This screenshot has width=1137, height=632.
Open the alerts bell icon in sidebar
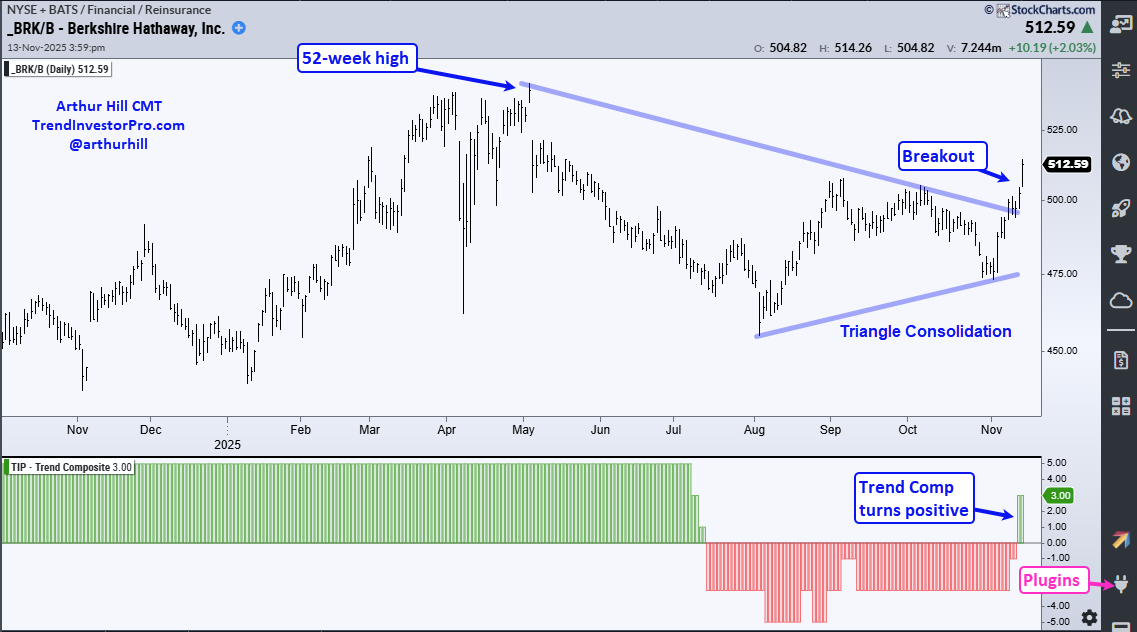pyautogui.click(x=1120, y=117)
